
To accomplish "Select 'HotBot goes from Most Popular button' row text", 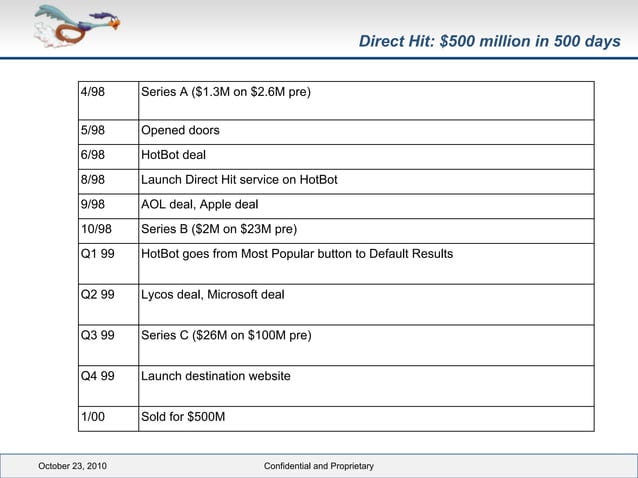I will (297, 254).
